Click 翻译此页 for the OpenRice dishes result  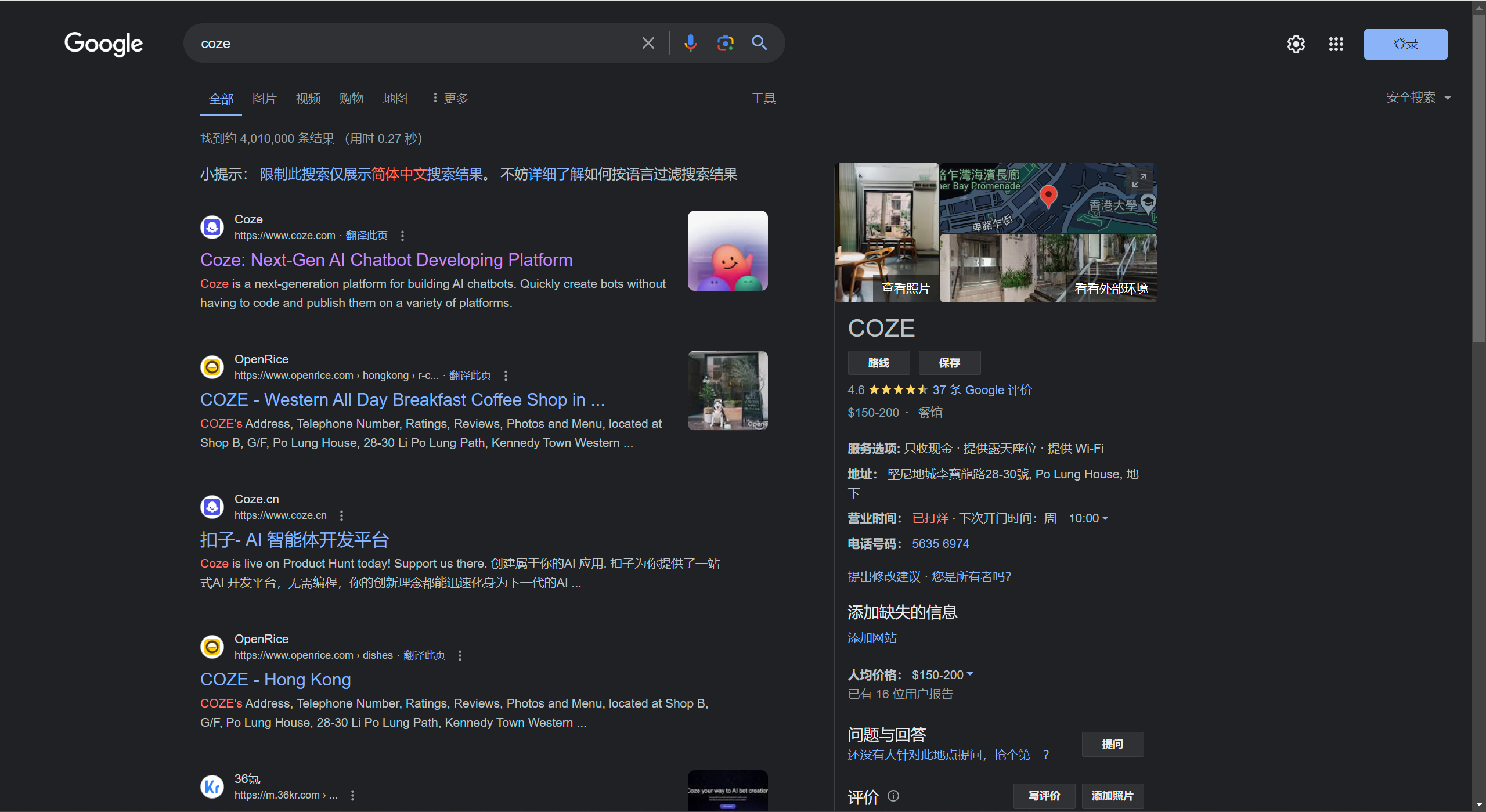coord(424,655)
